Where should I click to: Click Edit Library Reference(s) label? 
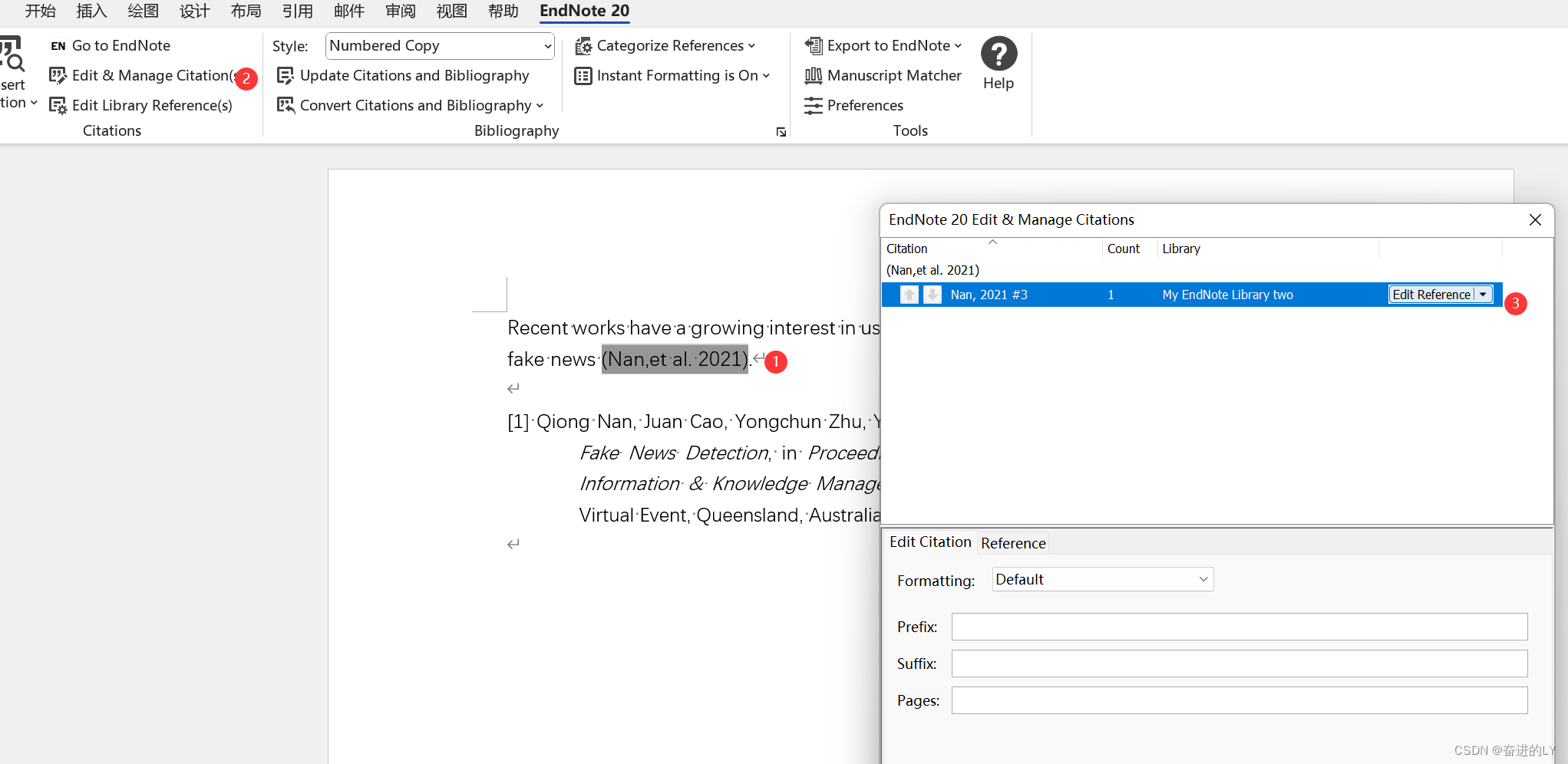pyautogui.click(x=152, y=105)
